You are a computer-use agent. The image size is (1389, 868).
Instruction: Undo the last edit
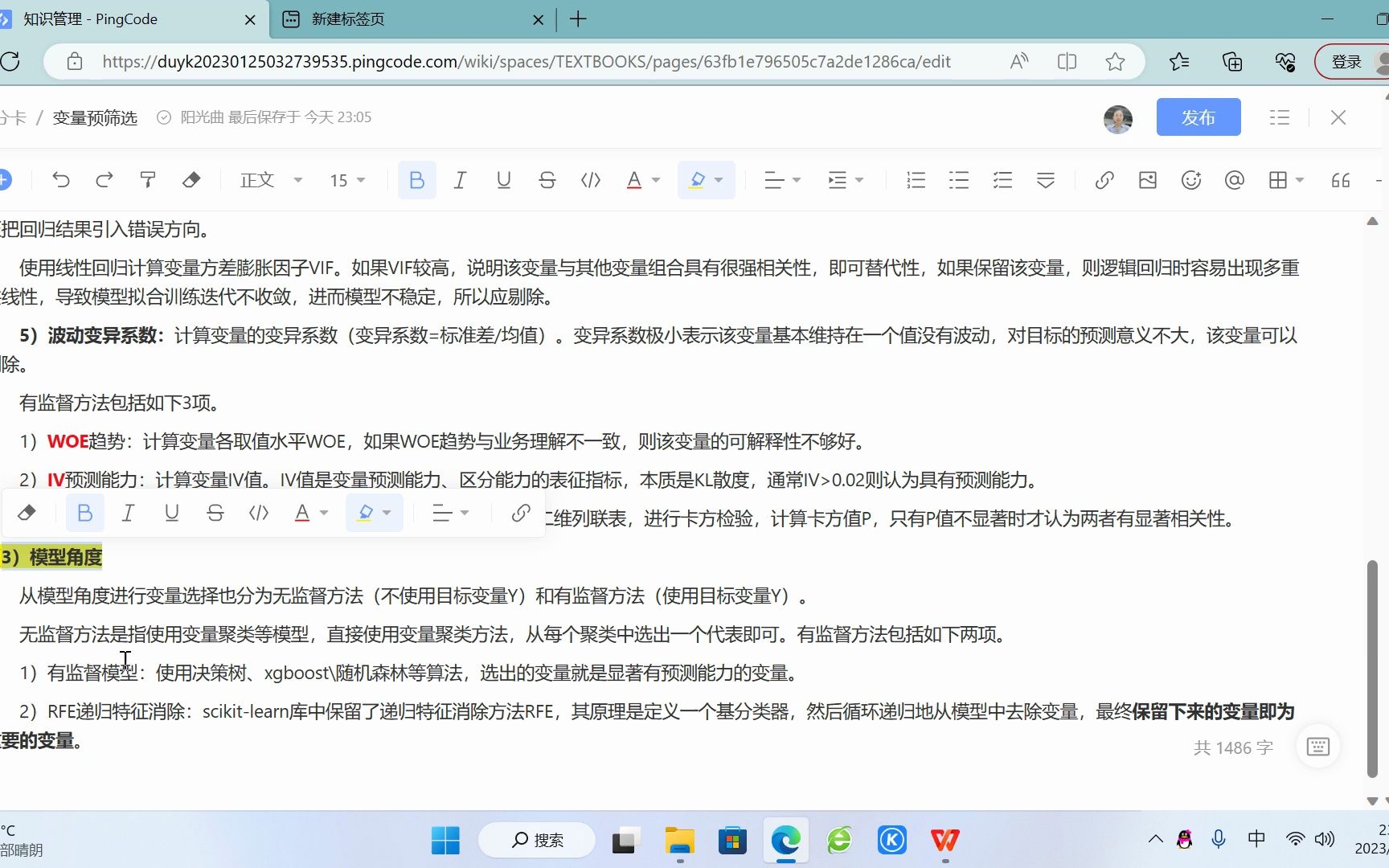[x=60, y=180]
